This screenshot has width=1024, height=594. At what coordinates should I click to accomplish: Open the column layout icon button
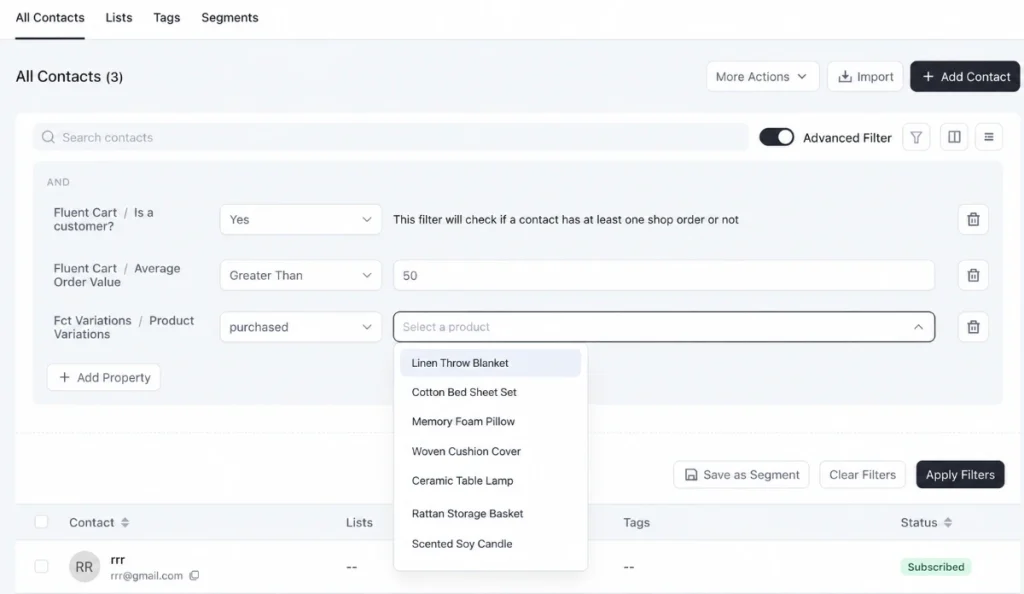click(954, 137)
